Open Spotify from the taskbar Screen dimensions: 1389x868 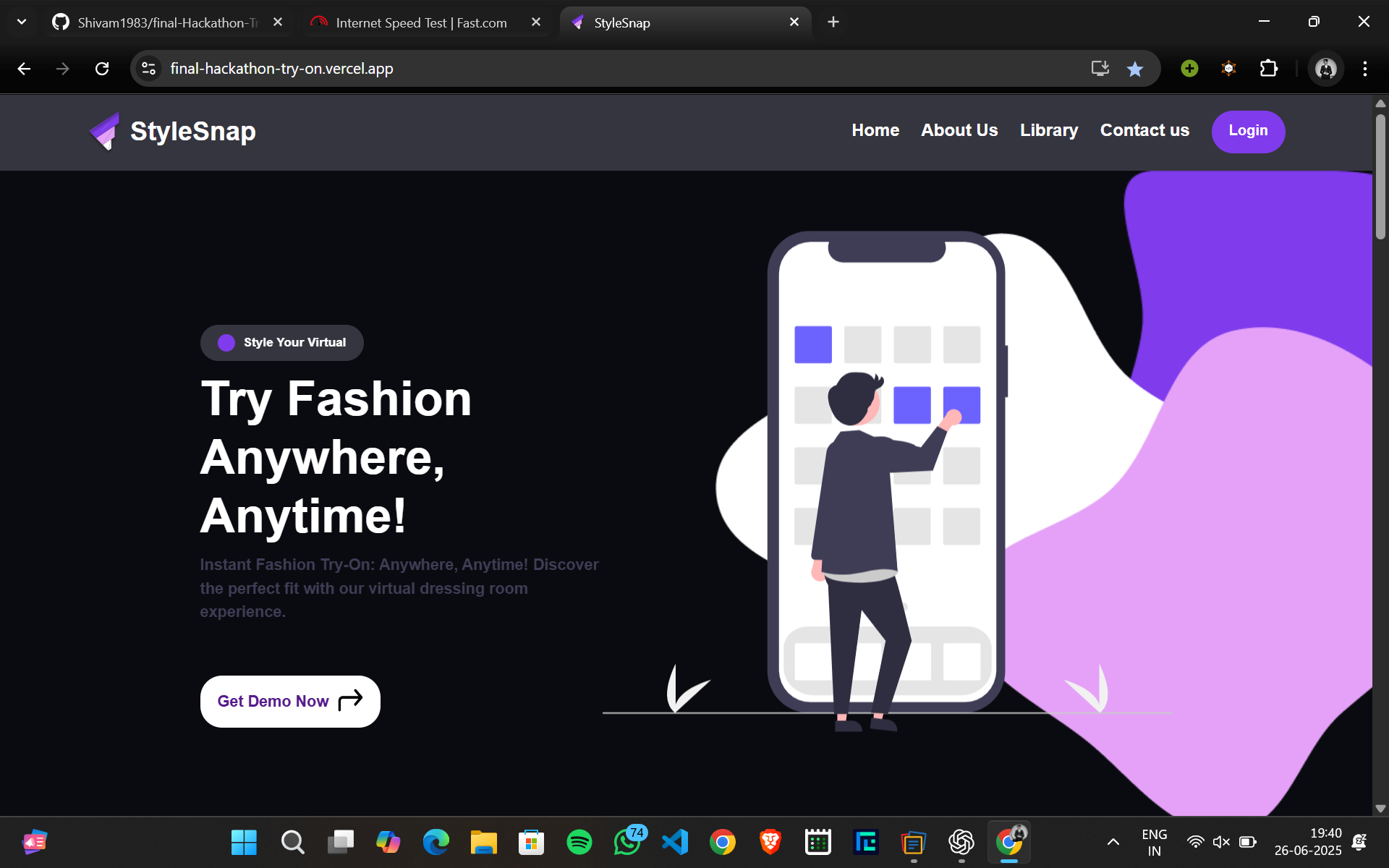click(x=579, y=842)
